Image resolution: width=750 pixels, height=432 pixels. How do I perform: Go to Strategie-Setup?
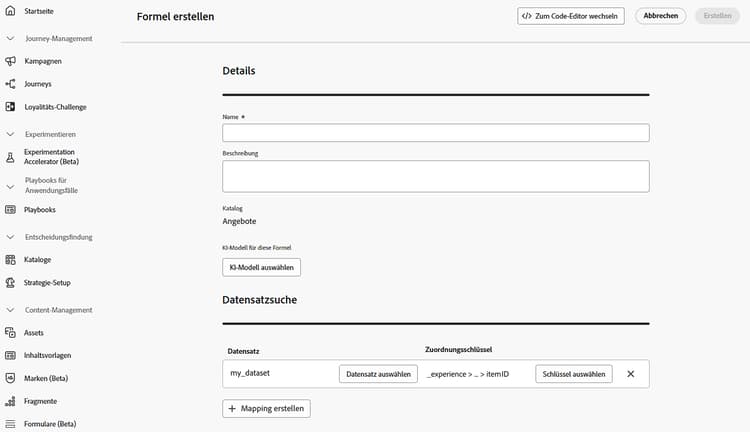coord(47,282)
